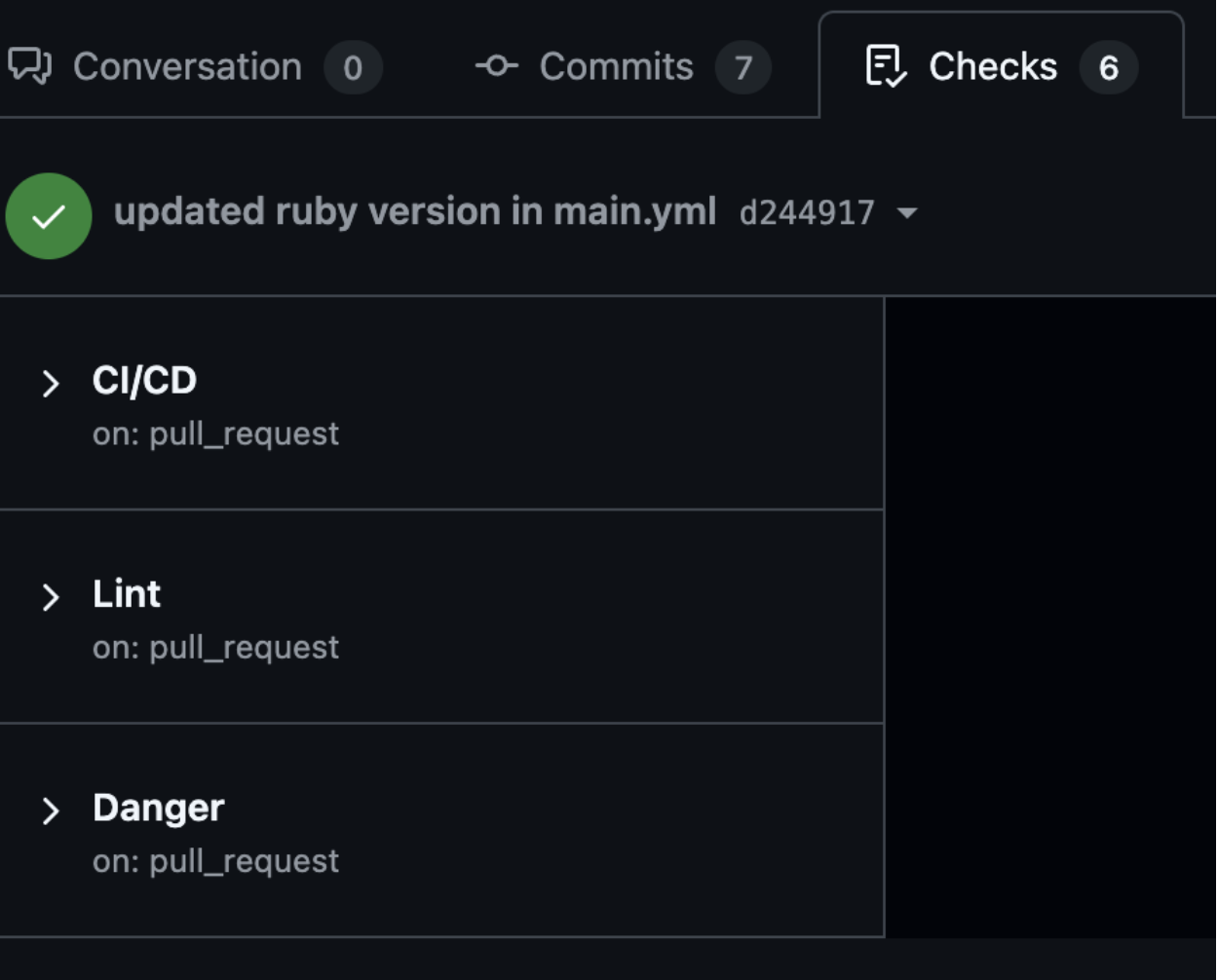The height and width of the screenshot is (980, 1218).
Task: Click the commit hash d244917
Action: pos(807,212)
